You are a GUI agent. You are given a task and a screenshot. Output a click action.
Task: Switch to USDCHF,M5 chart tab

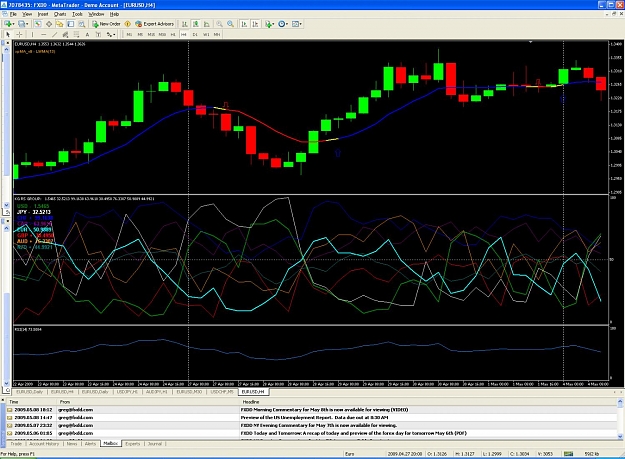tap(222, 392)
